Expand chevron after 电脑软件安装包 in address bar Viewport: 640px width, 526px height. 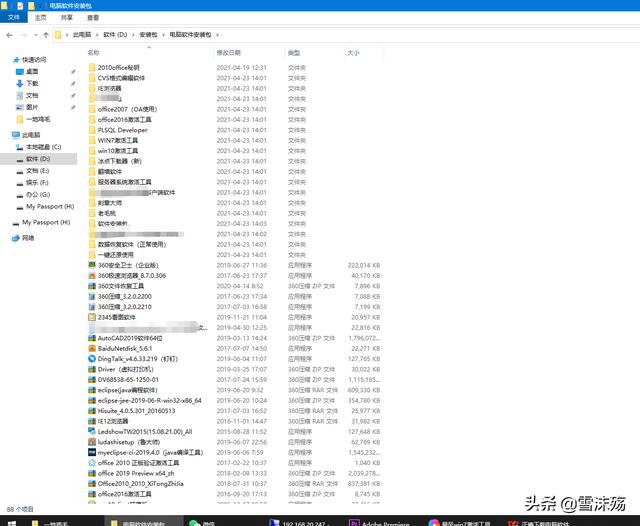217,35
